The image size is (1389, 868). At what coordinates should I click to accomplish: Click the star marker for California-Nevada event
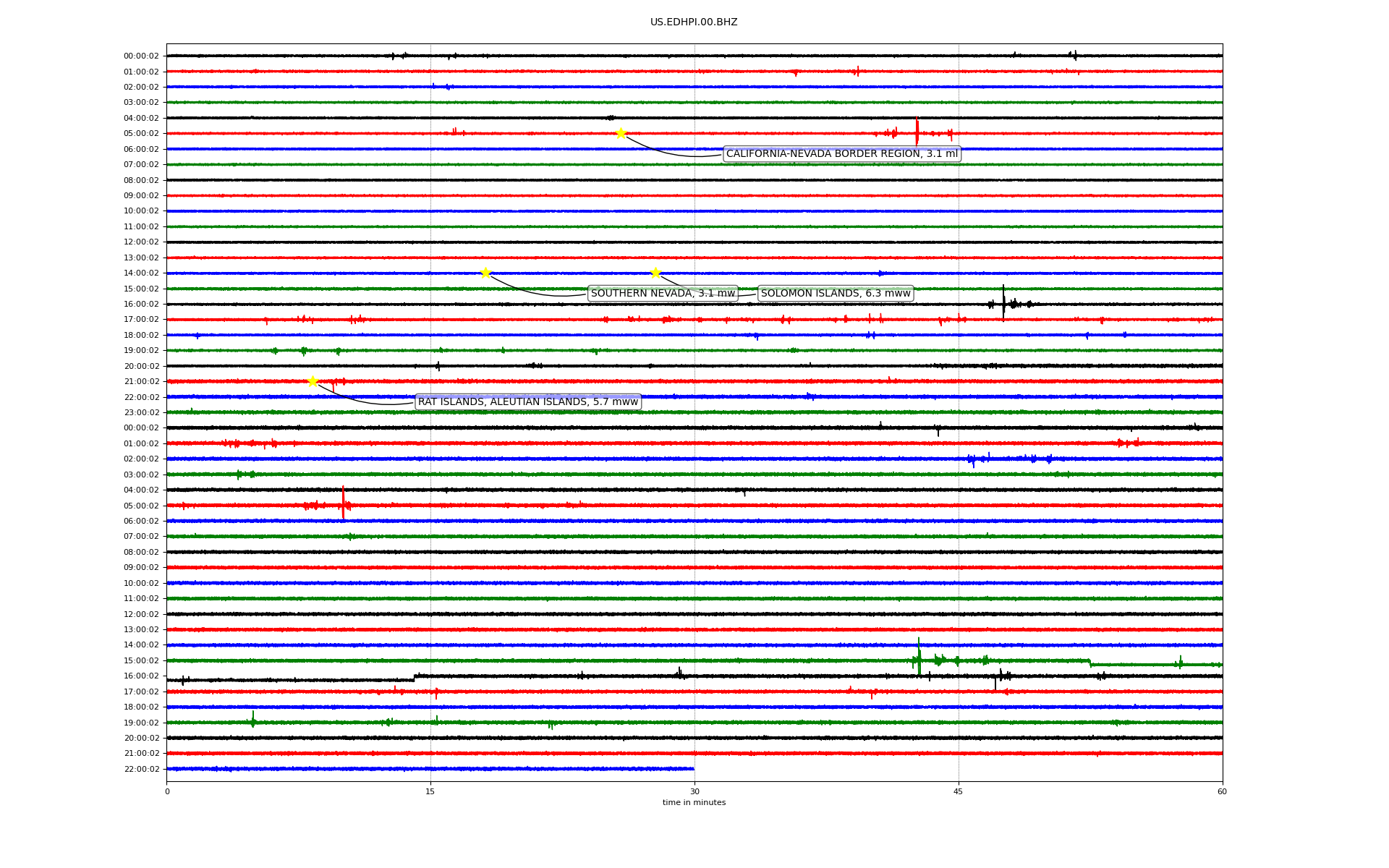pos(621,133)
